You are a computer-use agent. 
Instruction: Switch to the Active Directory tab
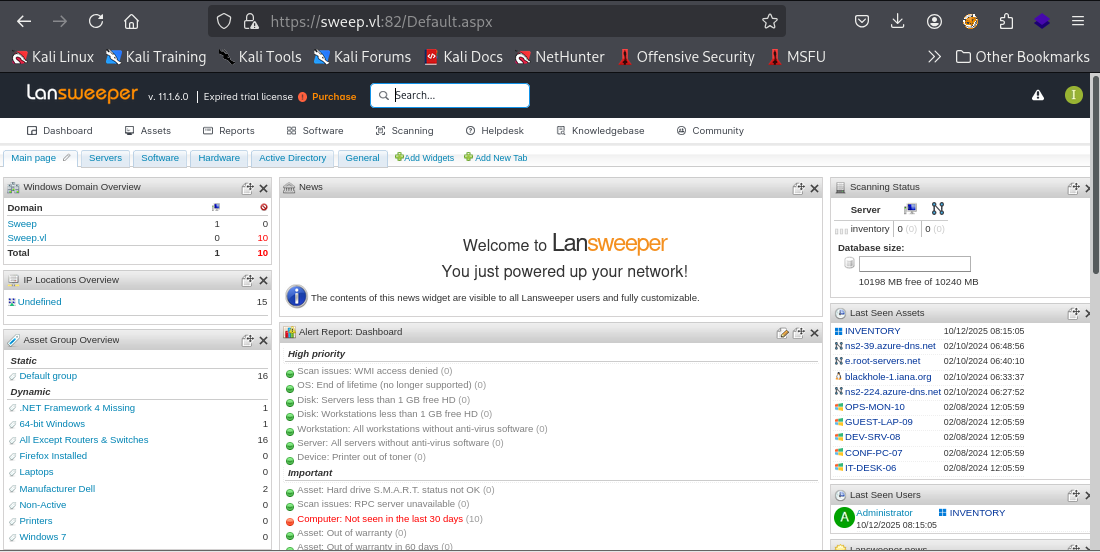pos(292,158)
